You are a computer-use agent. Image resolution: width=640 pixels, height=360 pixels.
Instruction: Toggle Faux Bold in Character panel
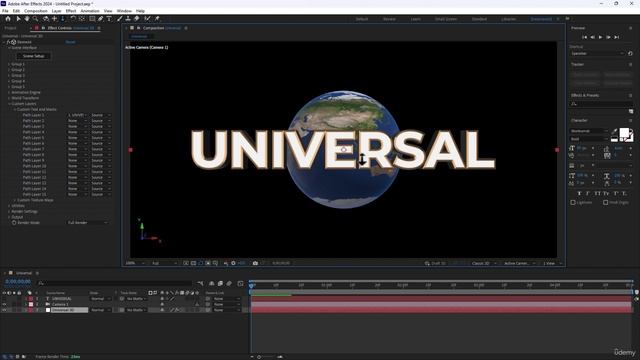click(579, 193)
